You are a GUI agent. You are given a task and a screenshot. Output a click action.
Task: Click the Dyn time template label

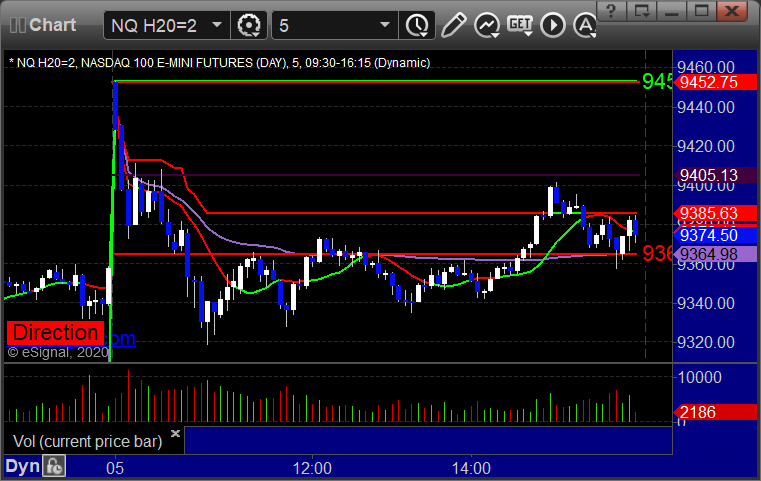click(22, 466)
